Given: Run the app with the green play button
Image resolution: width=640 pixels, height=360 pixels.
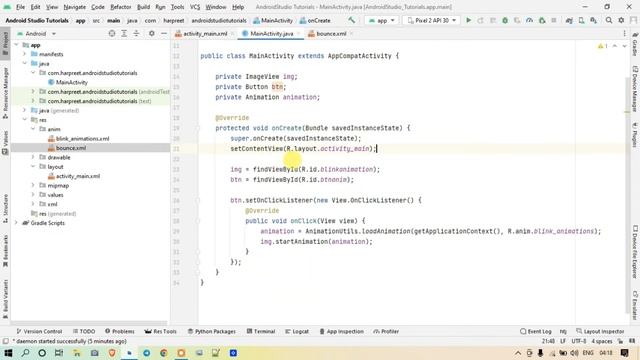Looking at the screenshot, I should tap(469, 20).
